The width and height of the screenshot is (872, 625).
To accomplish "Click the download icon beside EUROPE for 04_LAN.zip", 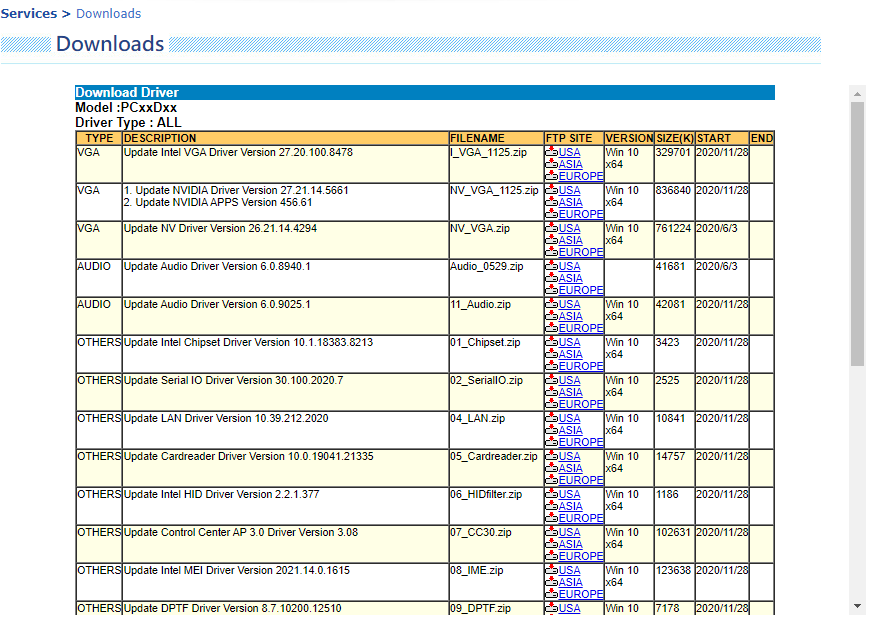I will pyautogui.click(x=551, y=442).
